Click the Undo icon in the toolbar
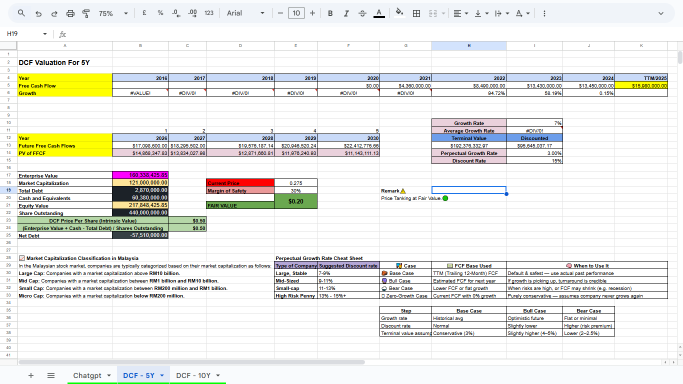Viewport: 683px width, 384px height. [38, 13]
